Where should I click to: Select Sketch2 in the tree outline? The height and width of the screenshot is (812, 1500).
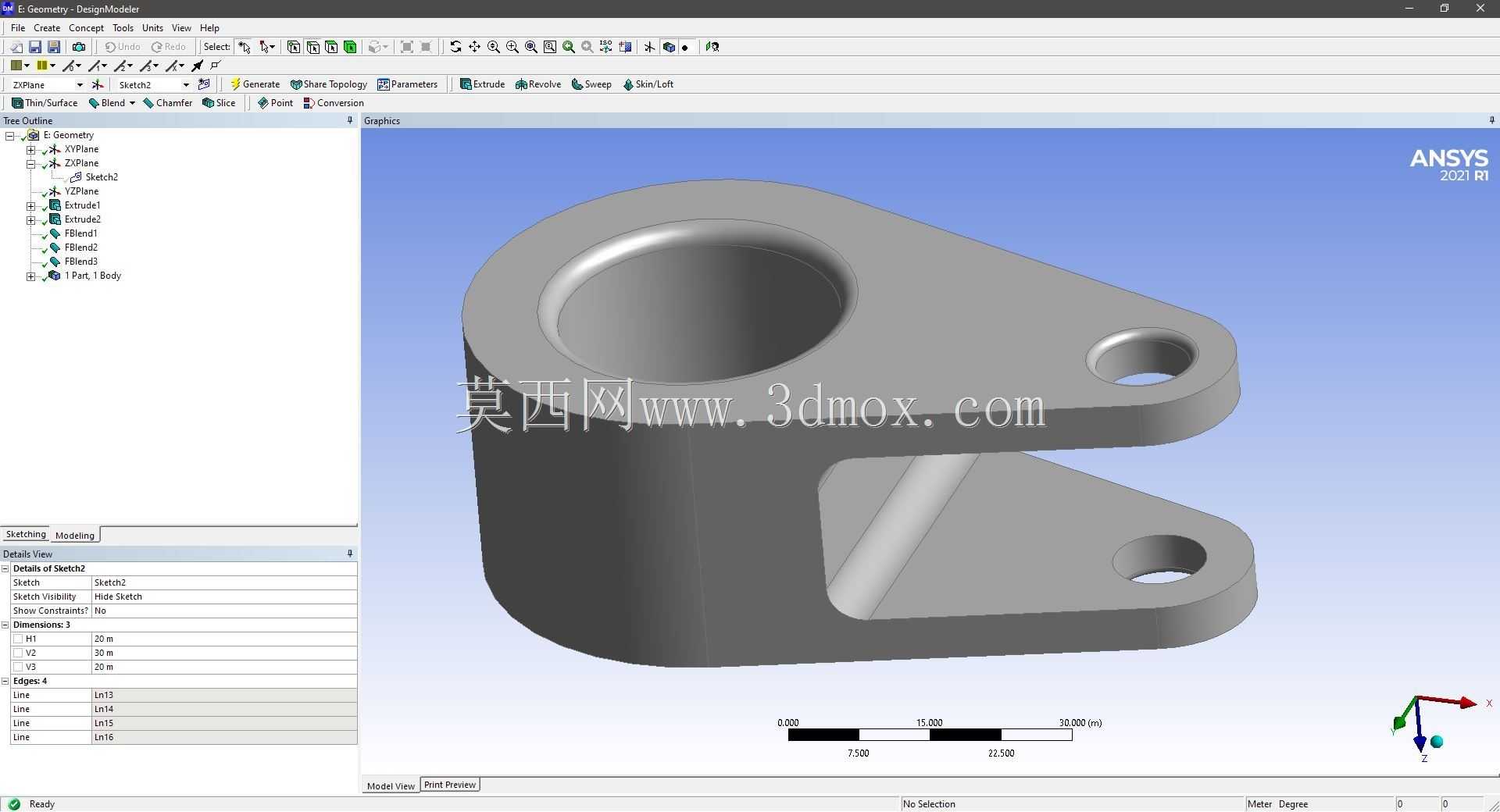102,177
